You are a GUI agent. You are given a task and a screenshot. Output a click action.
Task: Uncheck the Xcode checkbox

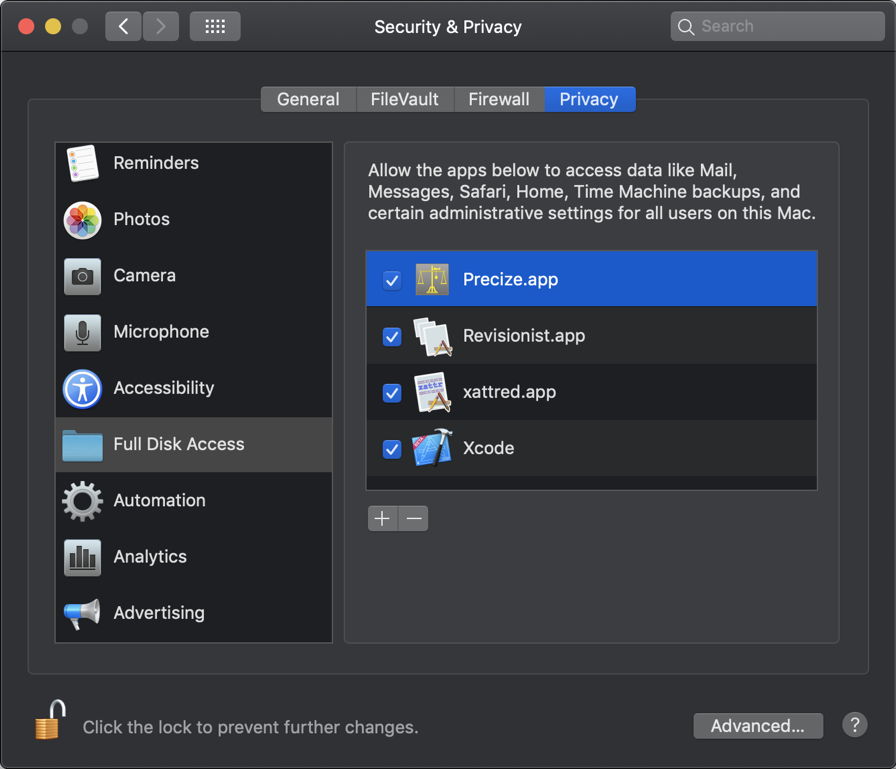tap(392, 449)
